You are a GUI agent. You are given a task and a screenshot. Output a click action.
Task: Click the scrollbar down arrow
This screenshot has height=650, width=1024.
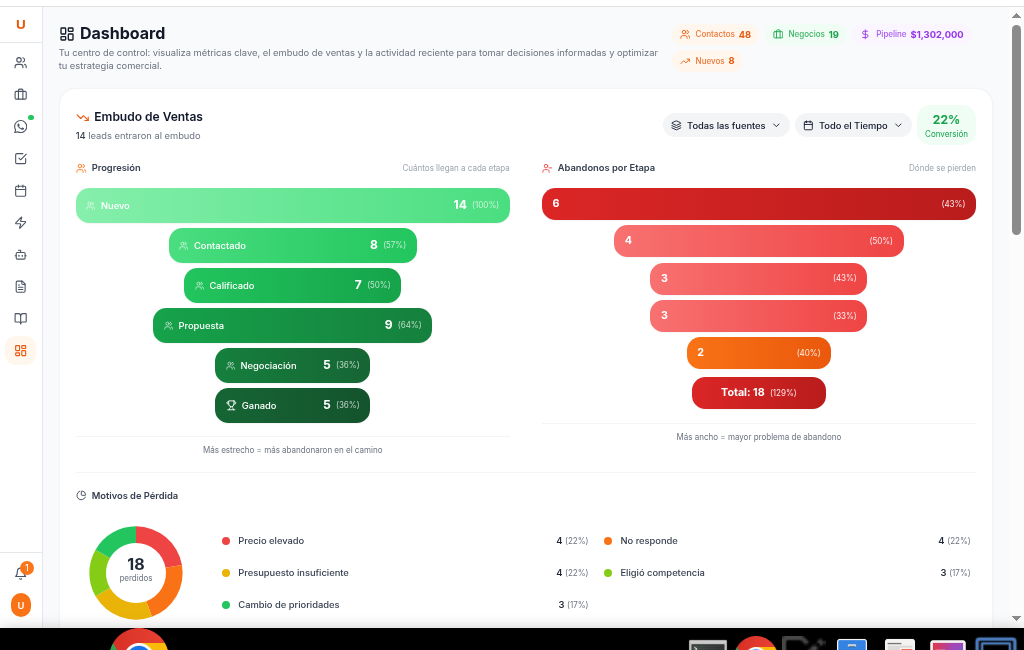tap(1016, 618)
